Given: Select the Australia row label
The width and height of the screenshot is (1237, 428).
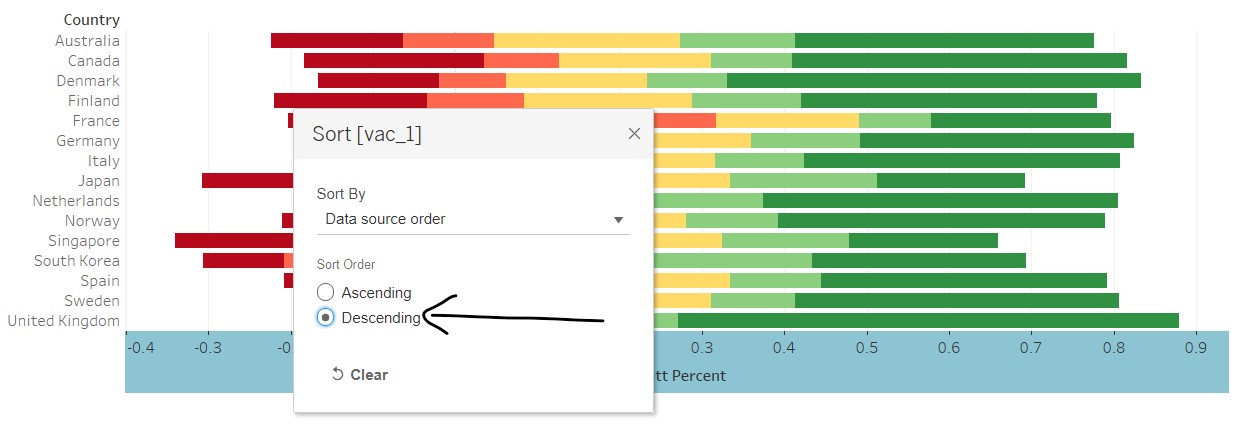Looking at the screenshot, I should [x=87, y=41].
